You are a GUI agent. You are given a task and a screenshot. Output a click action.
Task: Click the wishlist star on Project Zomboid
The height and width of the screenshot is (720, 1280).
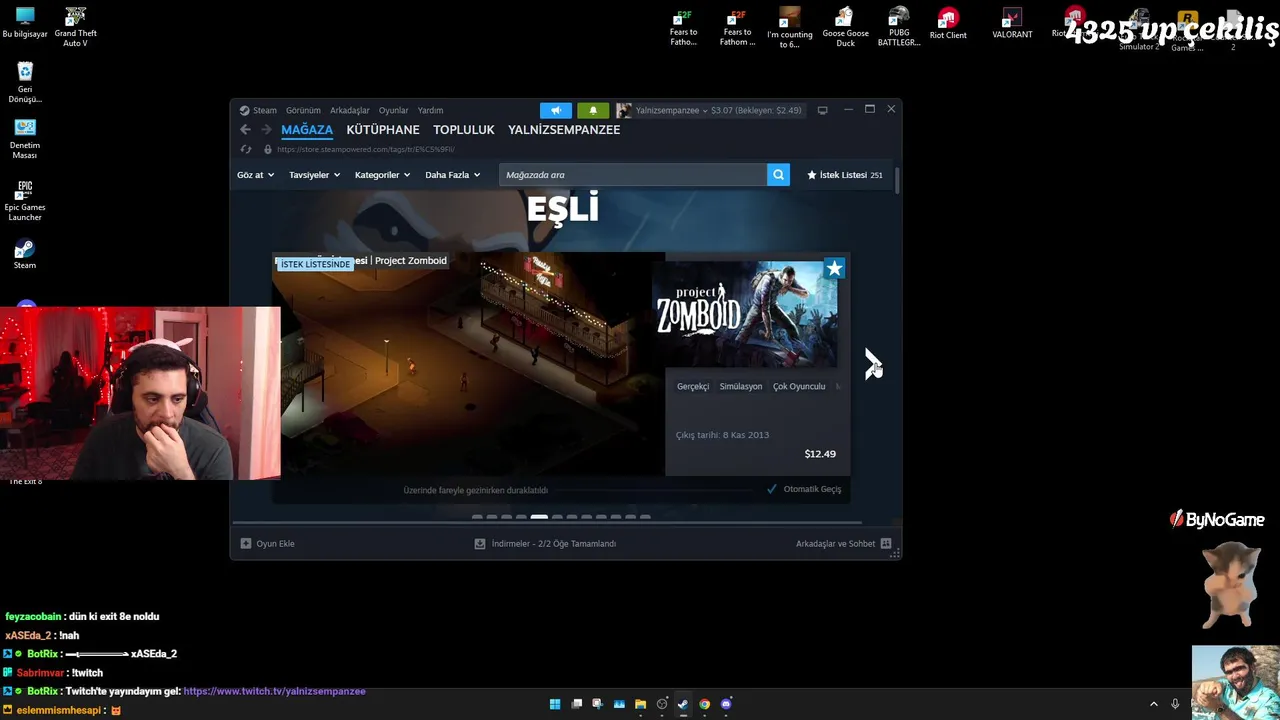click(834, 268)
